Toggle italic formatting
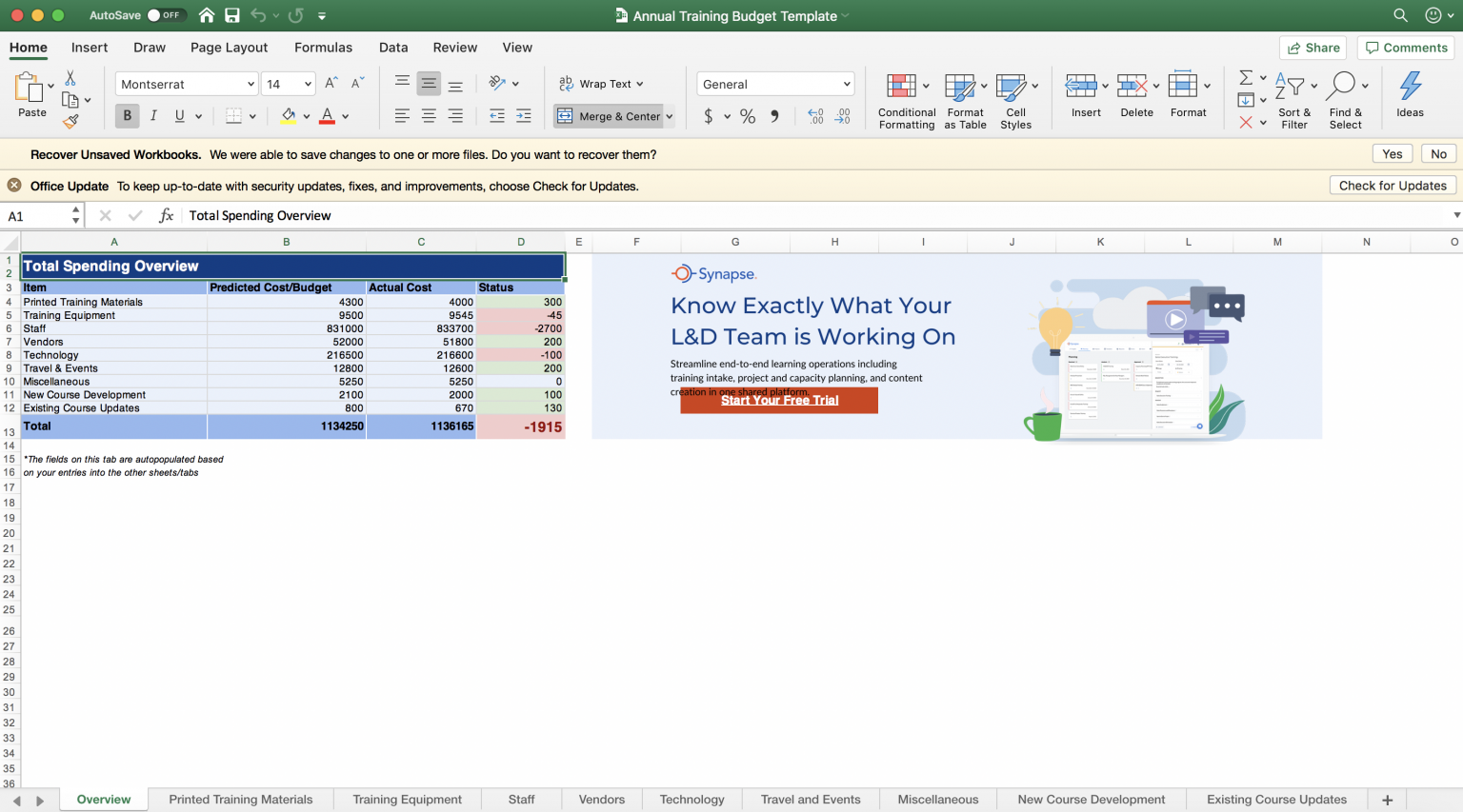This screenshot has height=812, width=1463. pyautogui.click(x=152, y=115)
